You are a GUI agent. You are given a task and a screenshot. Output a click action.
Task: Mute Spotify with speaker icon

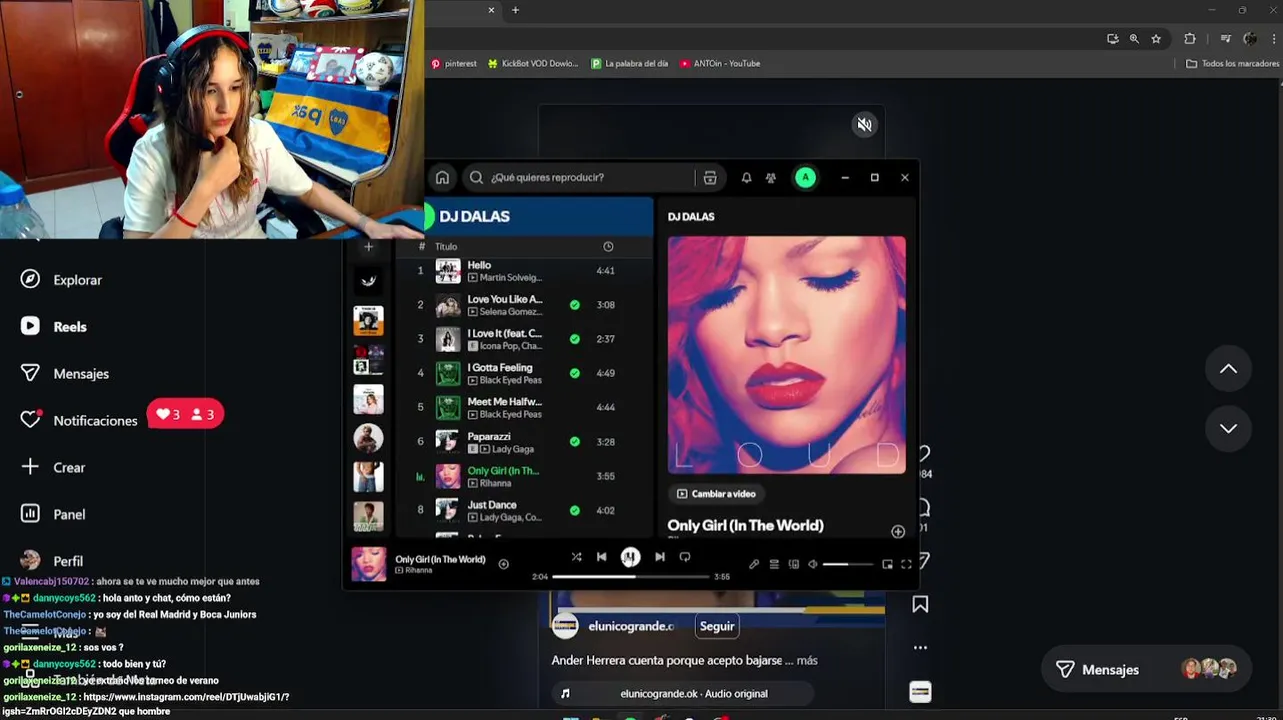tap(813, 565)
